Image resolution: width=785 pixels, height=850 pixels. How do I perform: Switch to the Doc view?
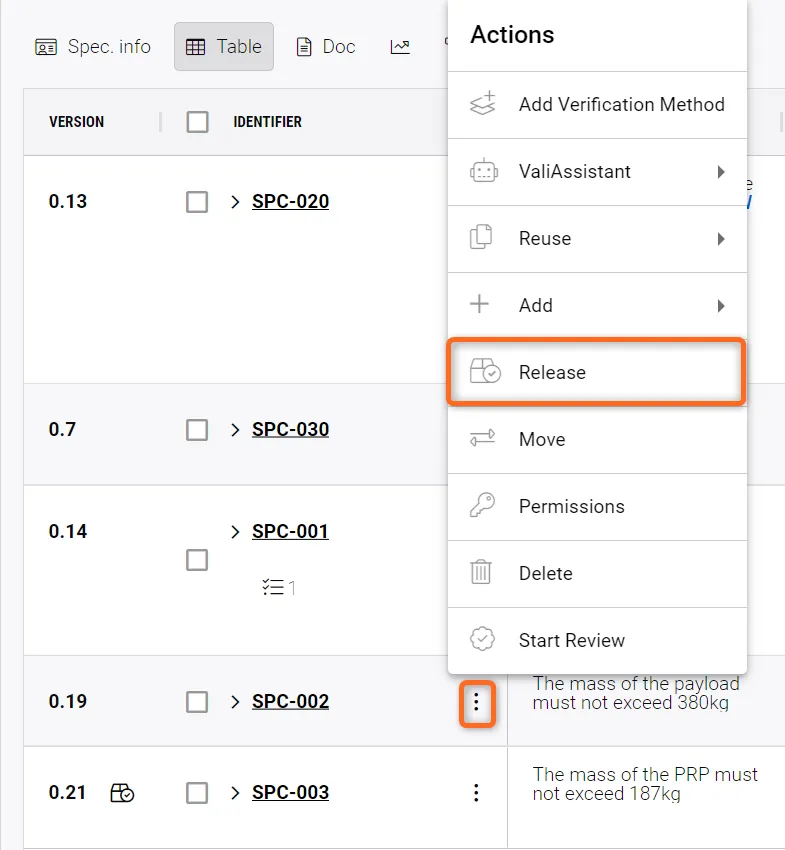(x=326, y=47)
